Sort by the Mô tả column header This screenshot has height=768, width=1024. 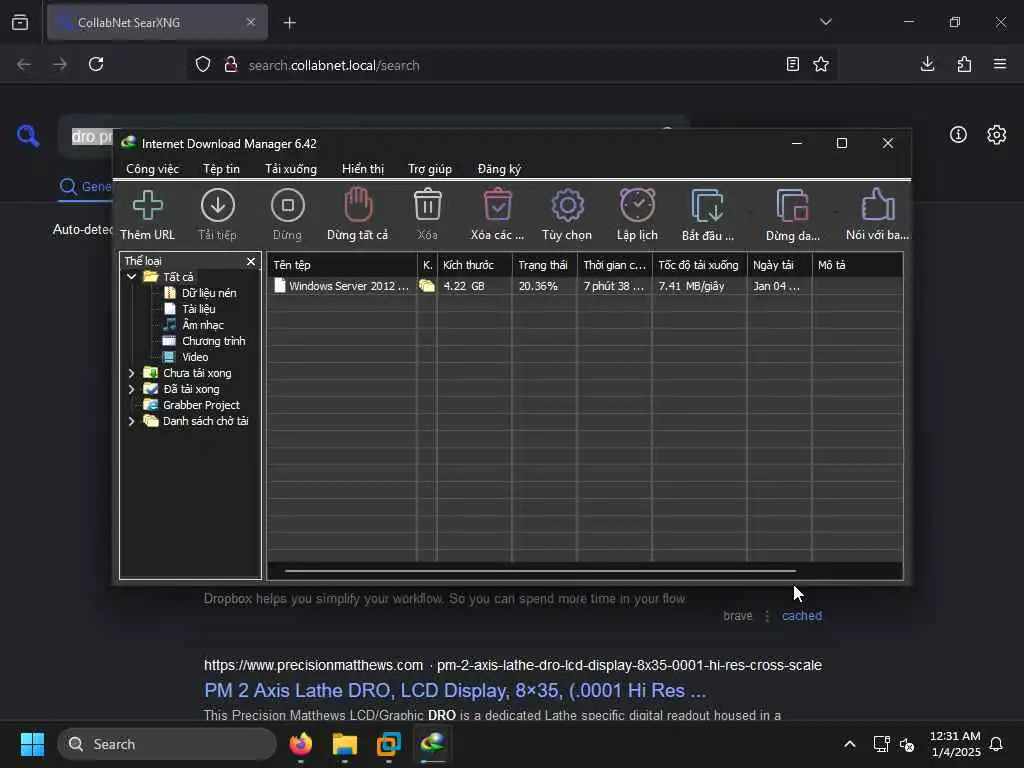pos(857,264)
